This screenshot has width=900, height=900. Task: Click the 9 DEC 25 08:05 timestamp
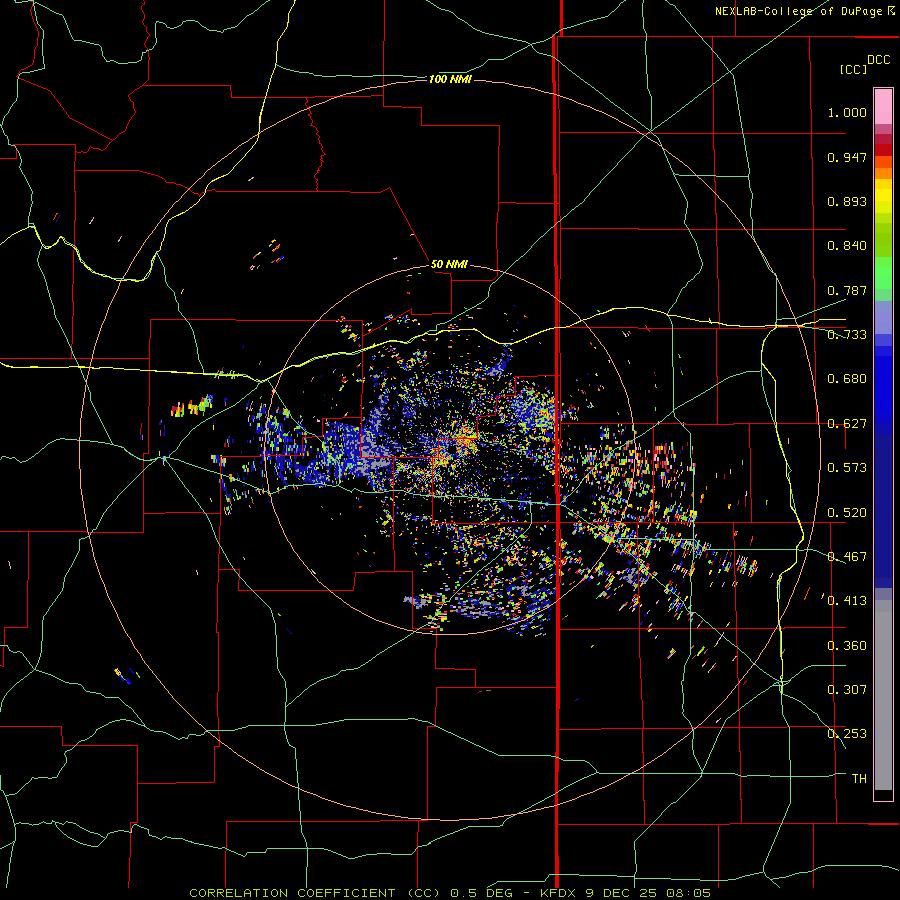pyautogui.click(x=646, y=893)
